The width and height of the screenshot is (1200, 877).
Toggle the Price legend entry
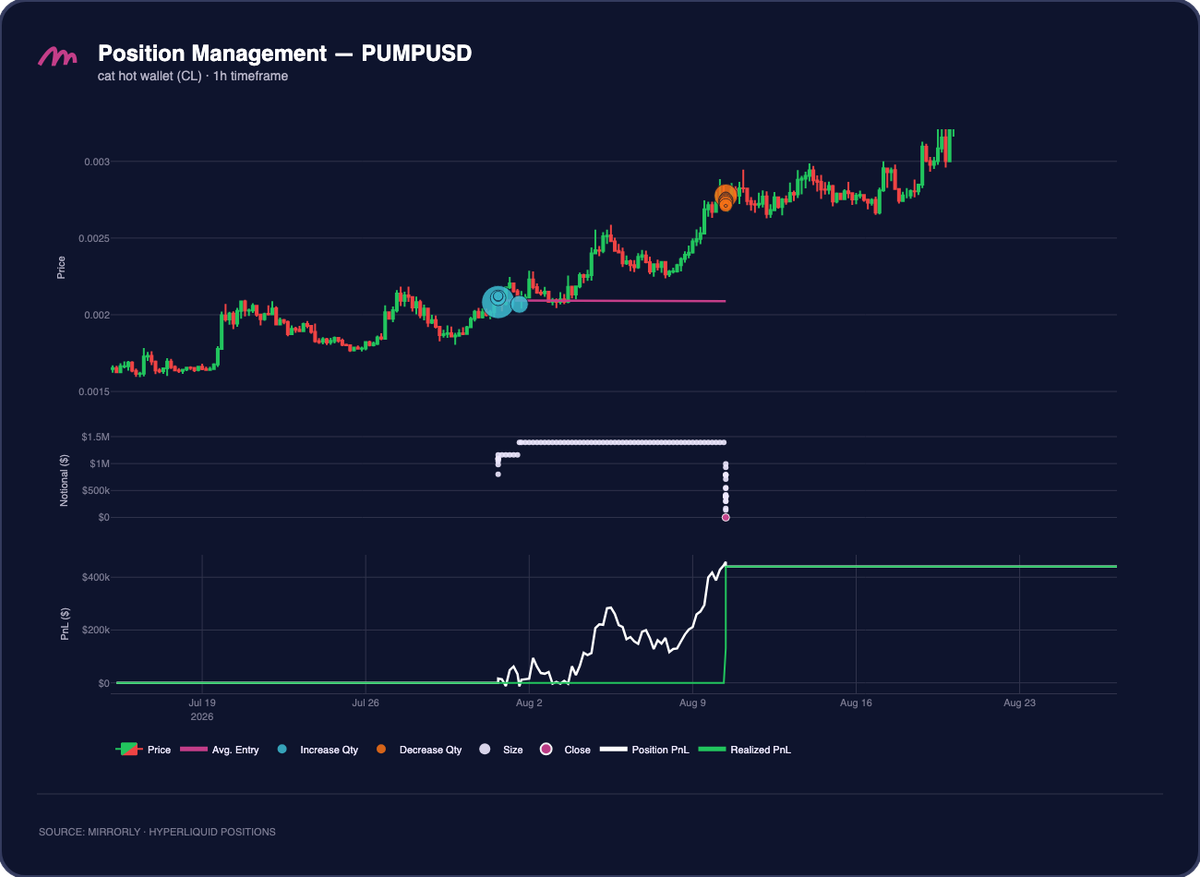point(143,749)
